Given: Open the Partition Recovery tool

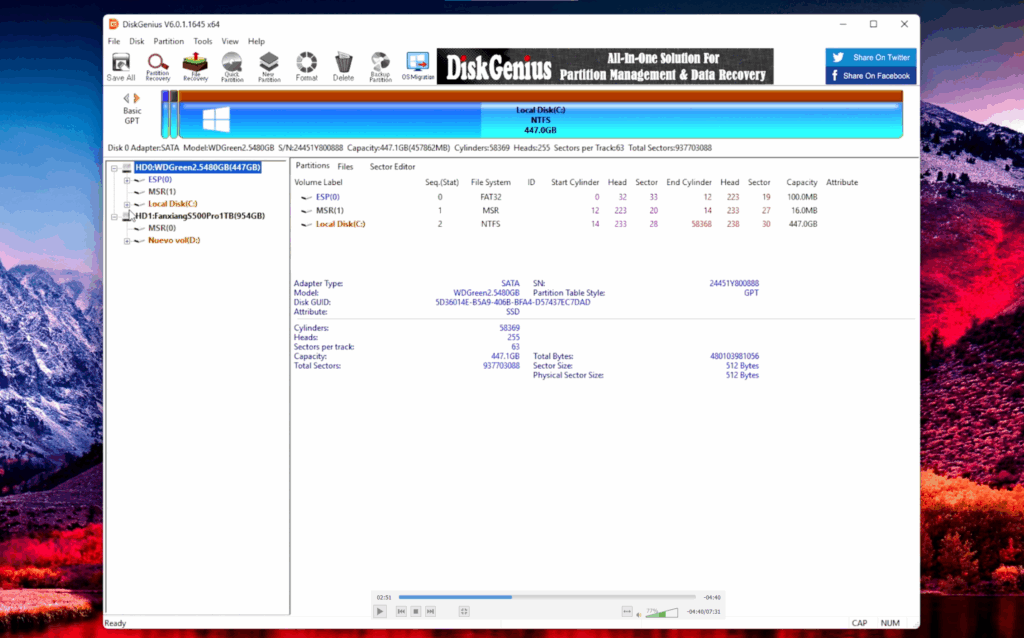Looking at the screenshot, I should (157, 67).
